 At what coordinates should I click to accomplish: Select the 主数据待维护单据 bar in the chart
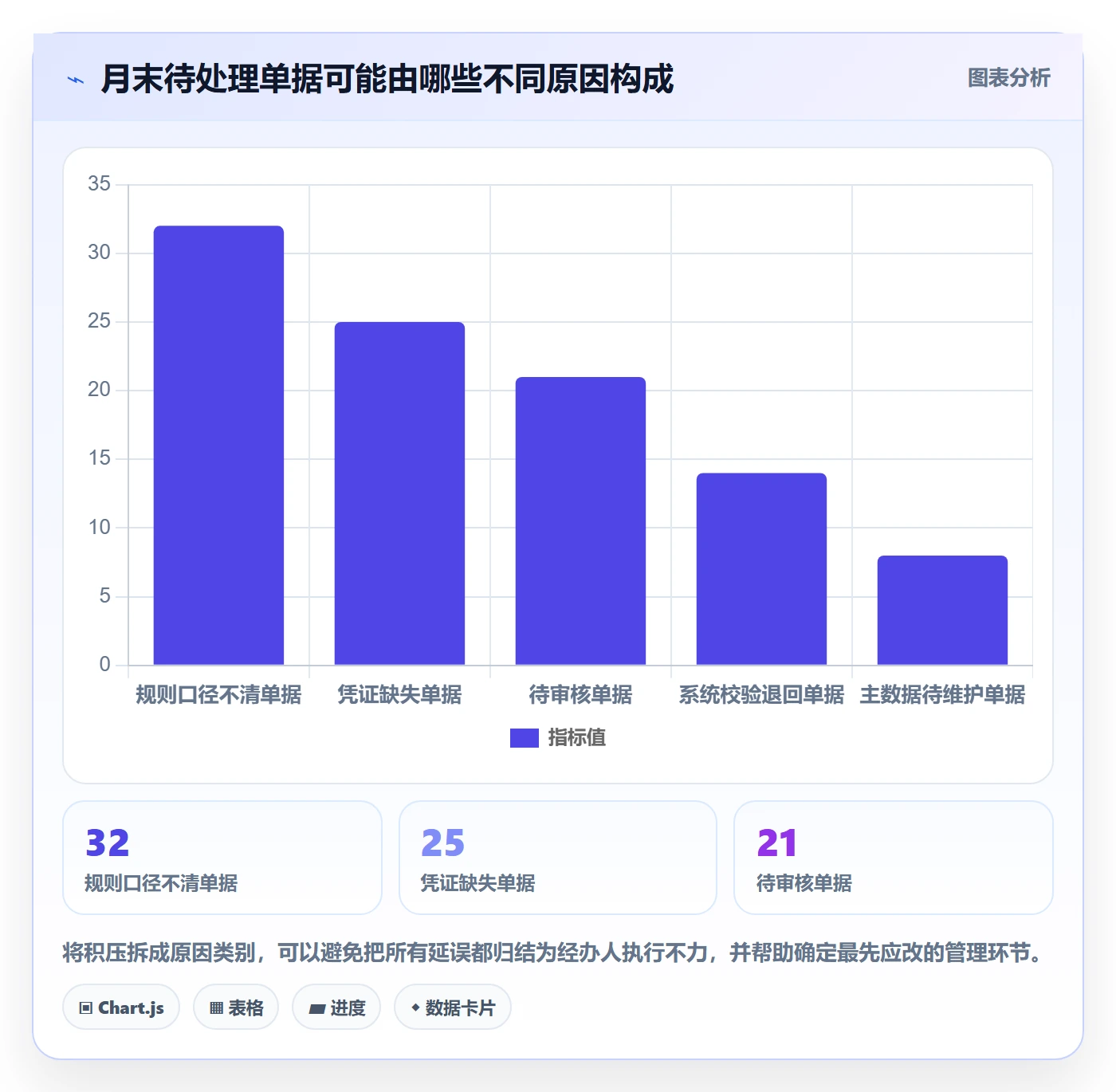(942, 610)
